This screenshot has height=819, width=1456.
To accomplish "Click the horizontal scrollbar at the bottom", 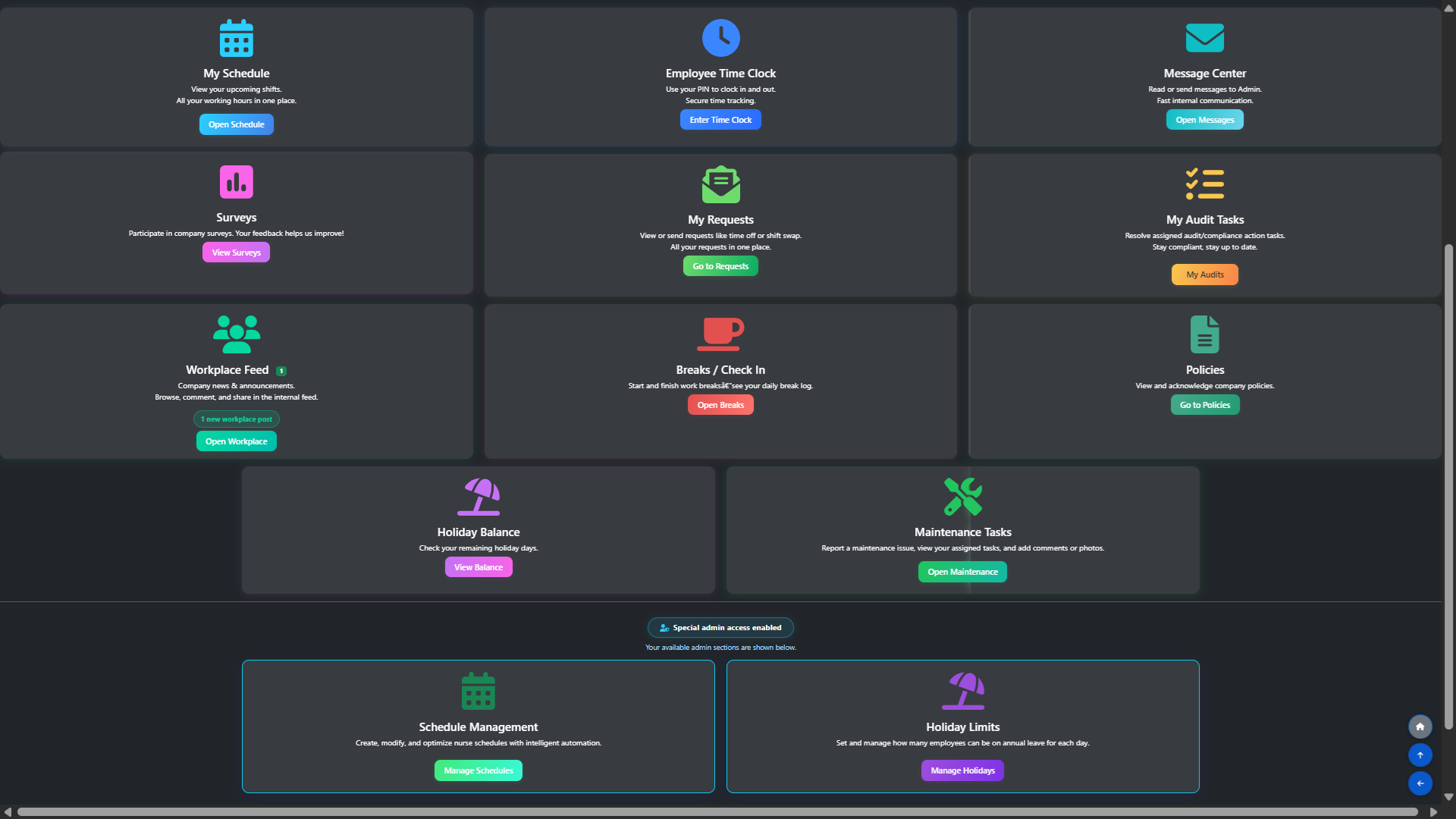I will [x=717, y=811].
